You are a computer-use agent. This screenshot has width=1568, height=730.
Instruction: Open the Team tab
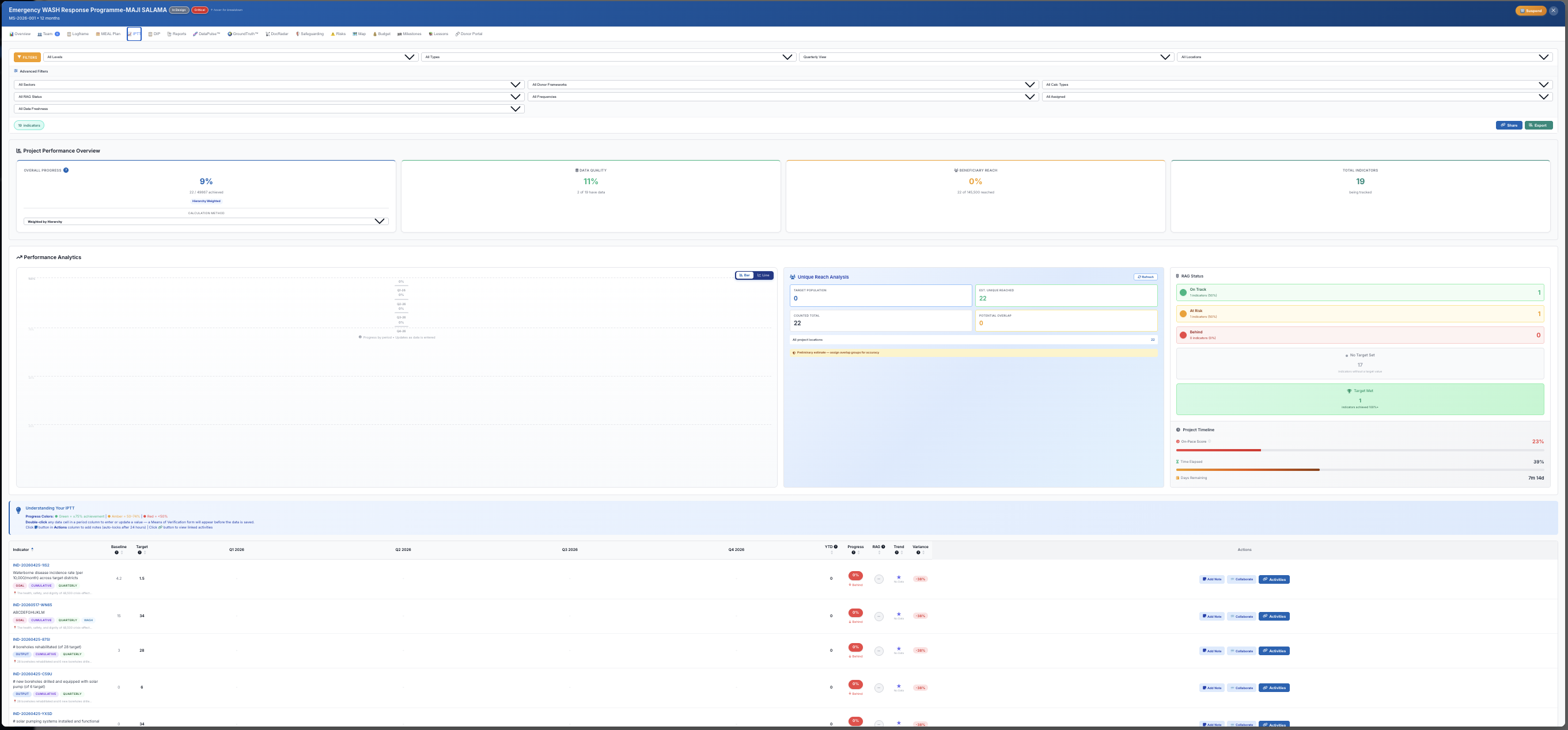point(49,34)
